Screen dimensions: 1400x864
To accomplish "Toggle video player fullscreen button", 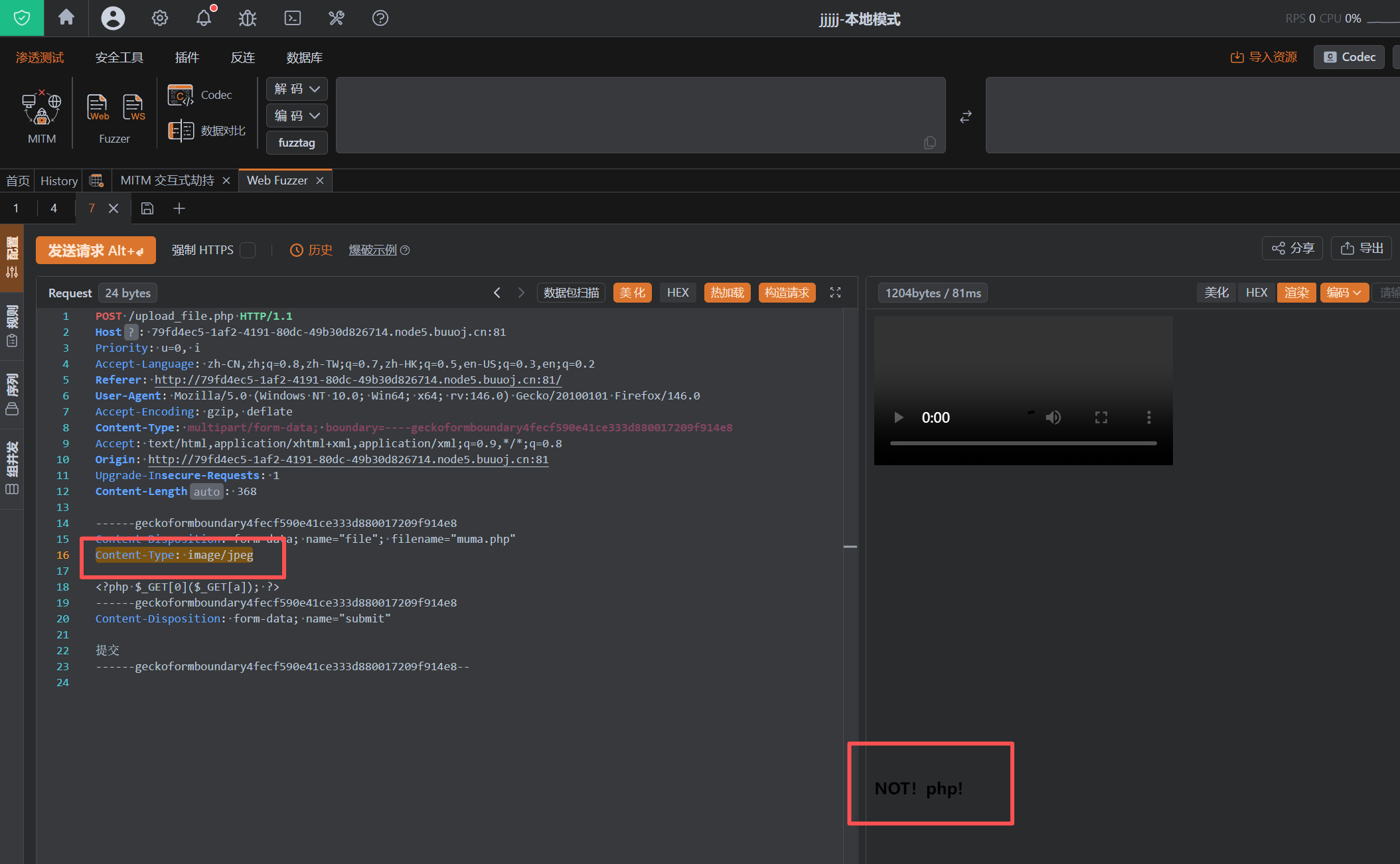I will (1101, 417).
